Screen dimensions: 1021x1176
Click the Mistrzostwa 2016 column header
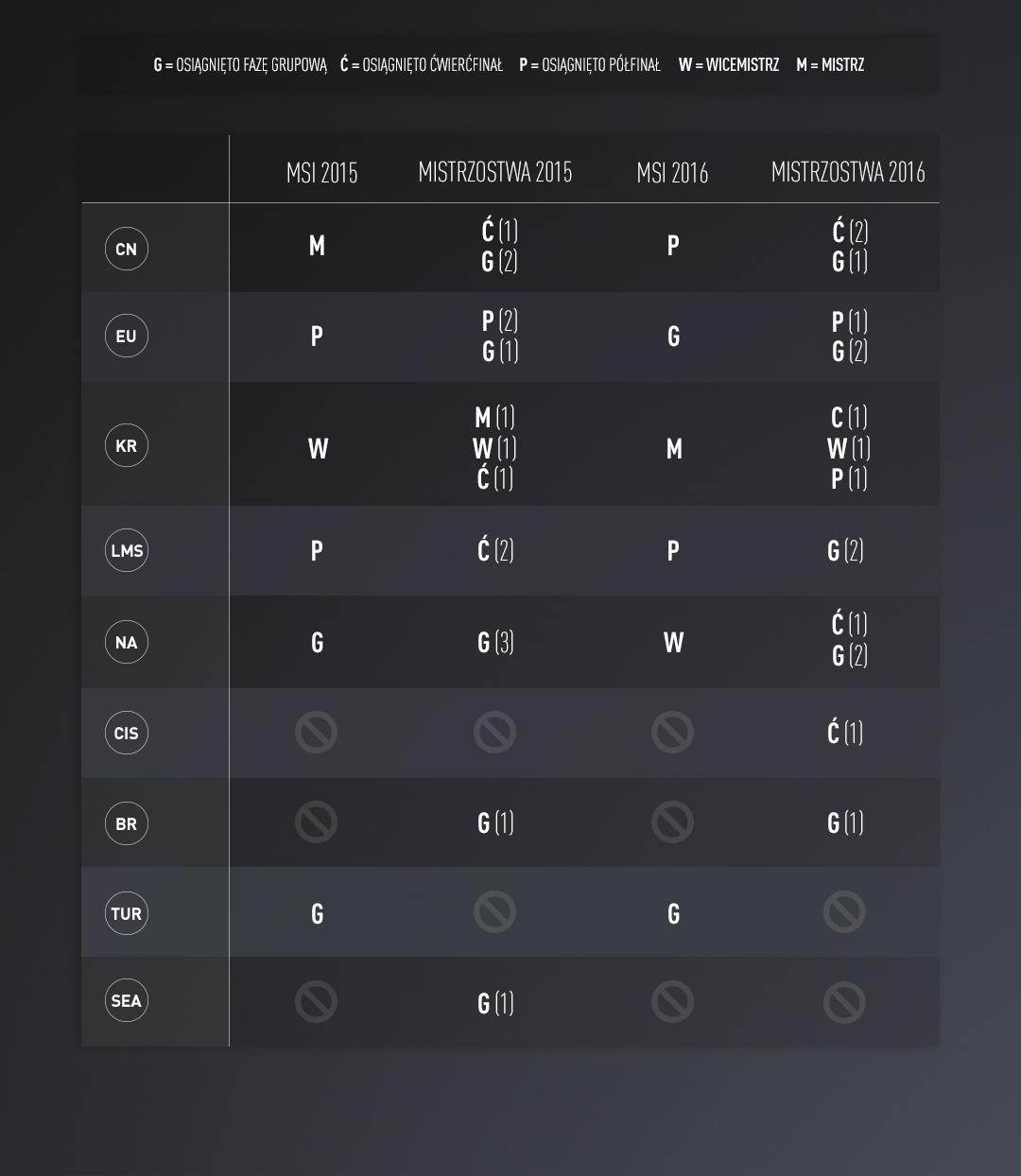click(x=848, y=172)
